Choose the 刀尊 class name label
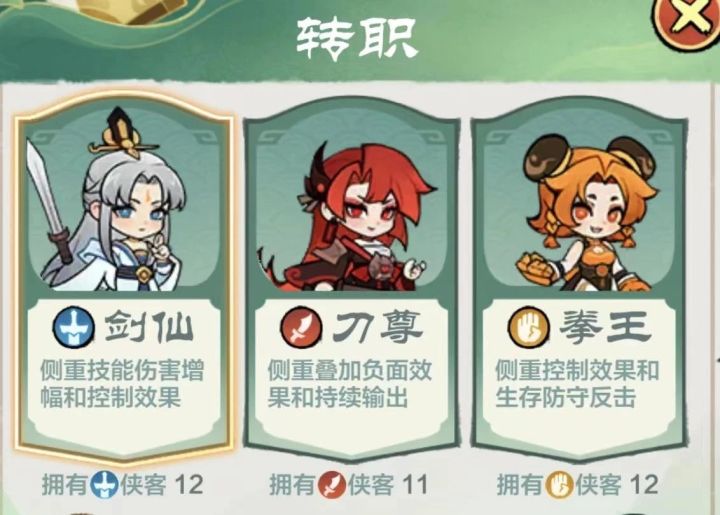The image size is (720, 515). [x=377, y=327]
